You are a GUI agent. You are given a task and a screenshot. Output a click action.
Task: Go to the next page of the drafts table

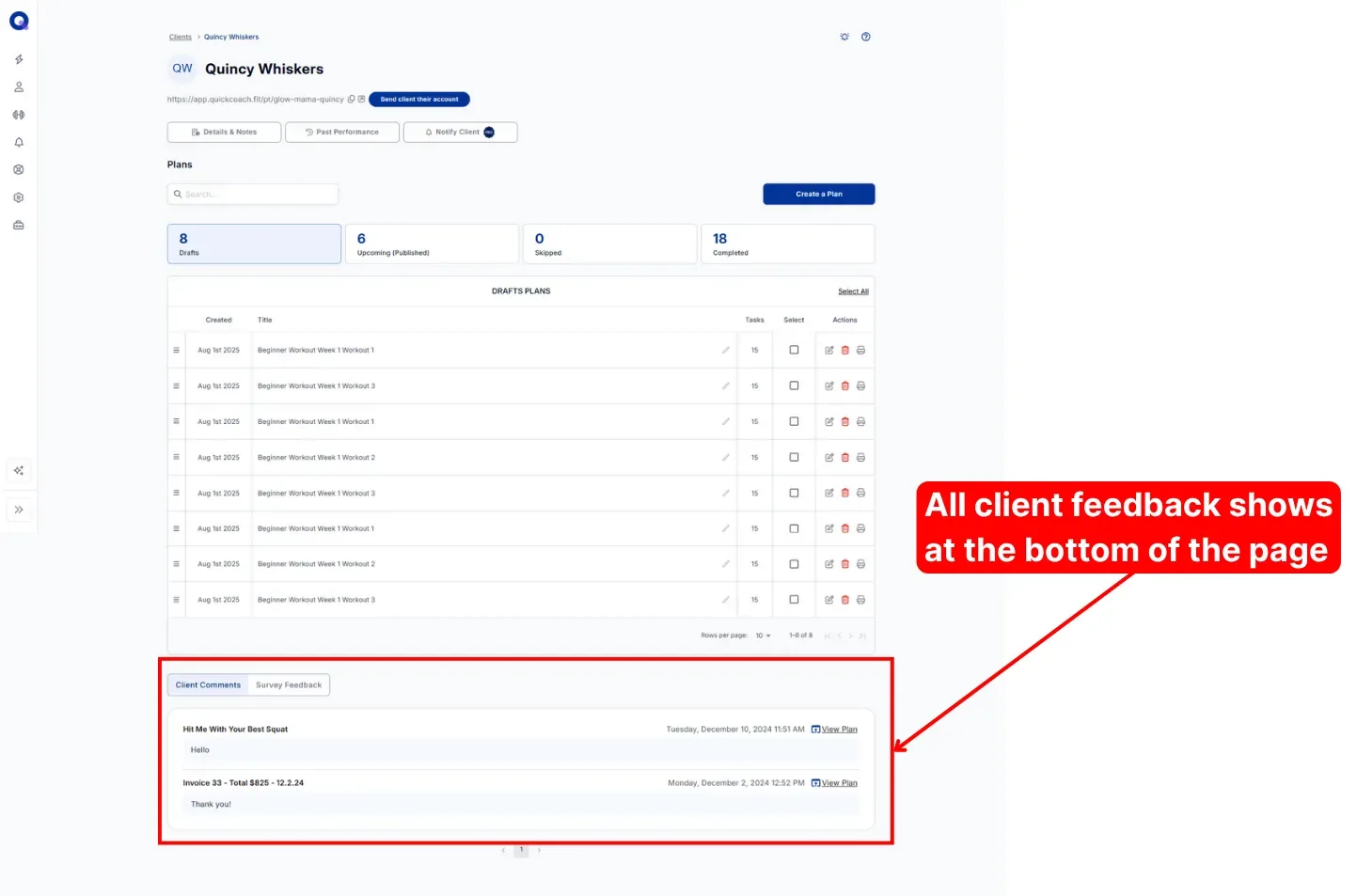tap(851, 636)
